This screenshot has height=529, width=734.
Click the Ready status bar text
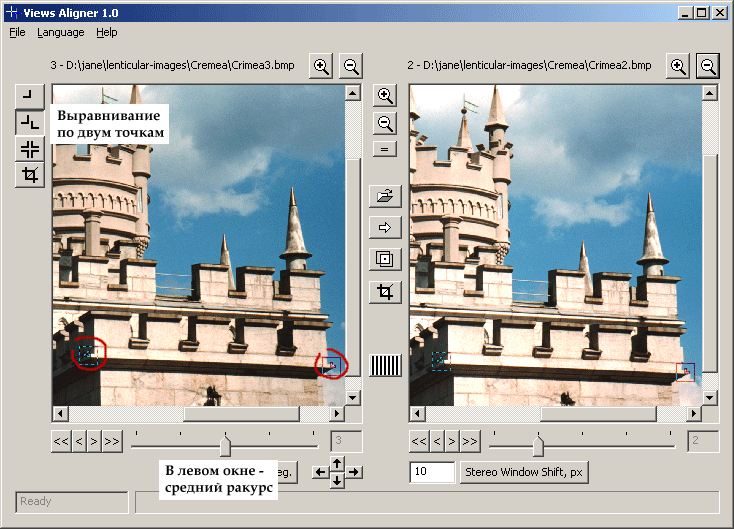(x=36, y=501)
